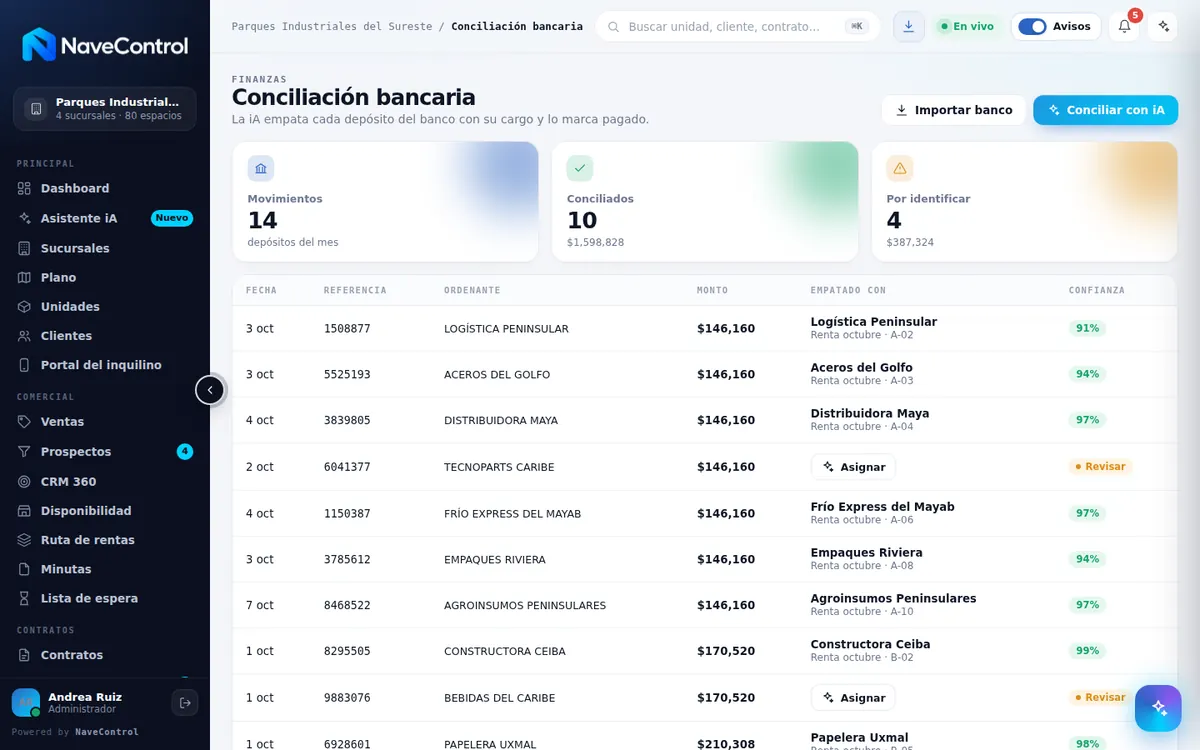Click the Por identificar total $387,324
This screenshot has height=750, width=1200.
(910, 243)
